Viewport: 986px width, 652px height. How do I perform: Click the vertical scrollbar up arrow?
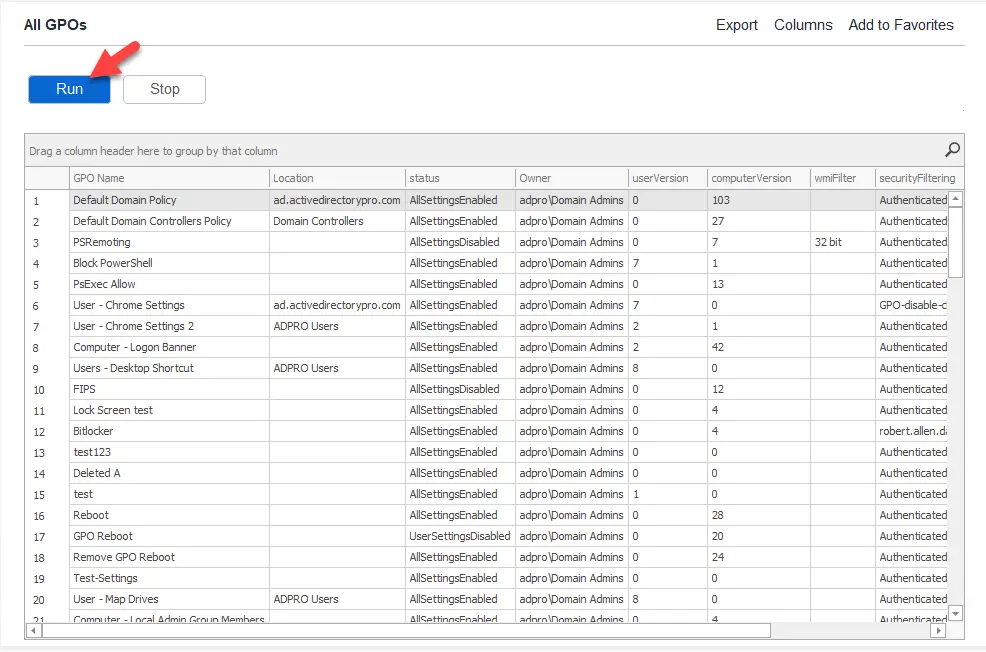[955, 199]
